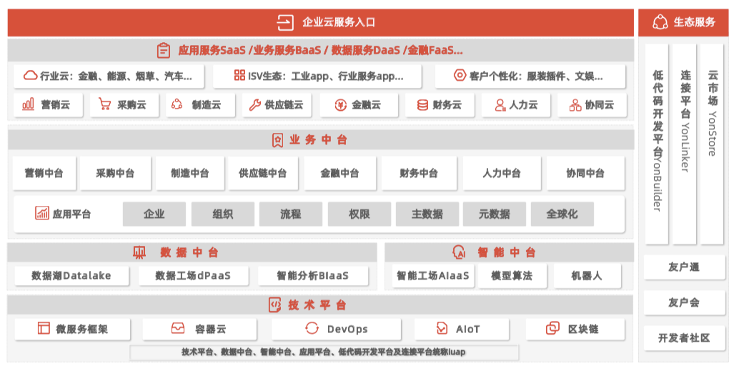Click the clipboard icon beside 应用服务SaaS
The height and width of the screenshot is (371, 739).
coord(163,50)
